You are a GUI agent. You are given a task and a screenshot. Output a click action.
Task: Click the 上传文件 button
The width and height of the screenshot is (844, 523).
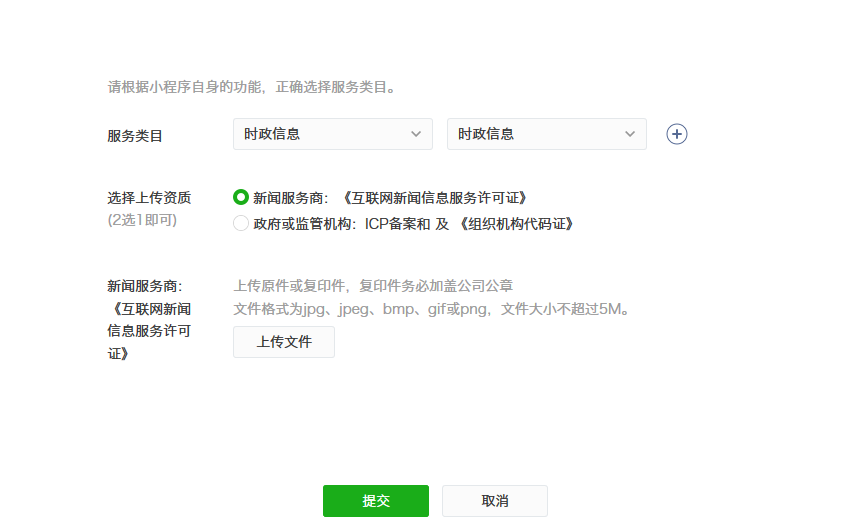[284, 342]
